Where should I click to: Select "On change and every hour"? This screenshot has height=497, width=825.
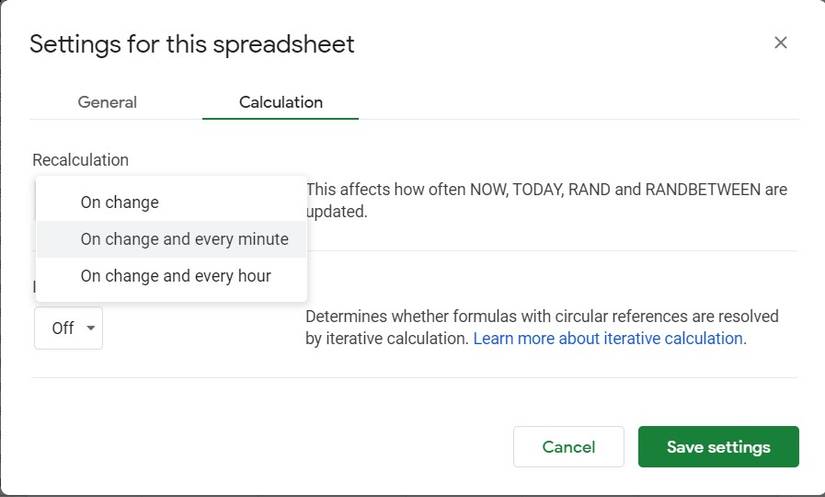(x=176, y=276)
